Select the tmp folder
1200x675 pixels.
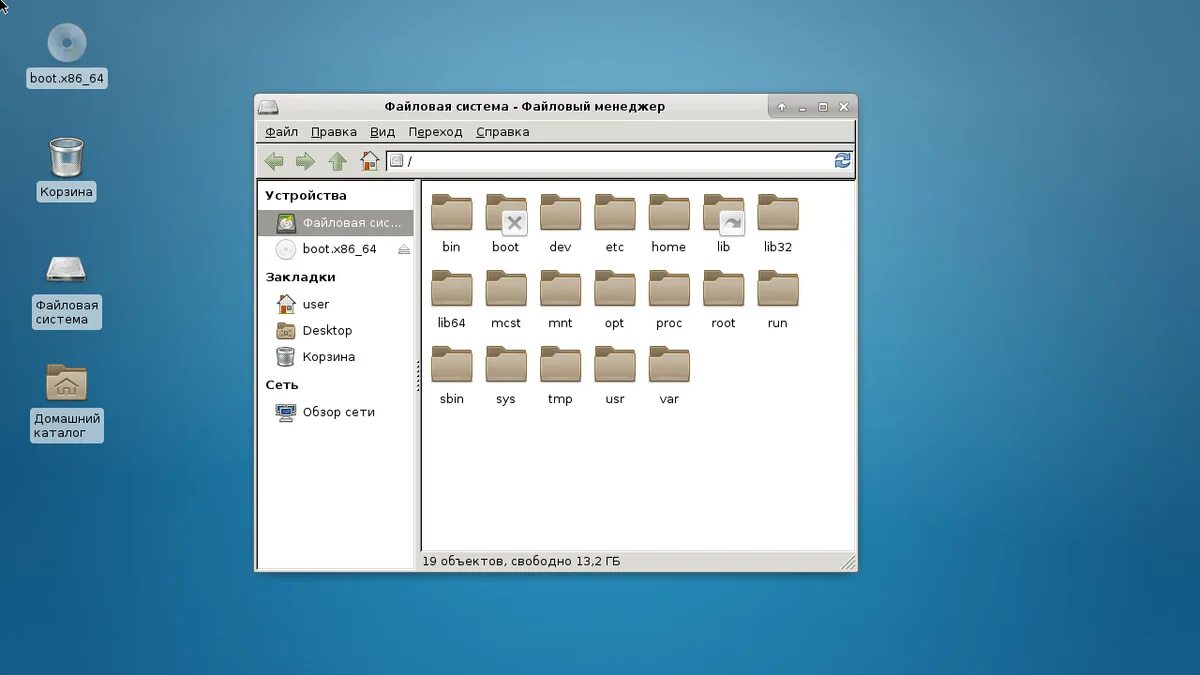coord(560,376)
